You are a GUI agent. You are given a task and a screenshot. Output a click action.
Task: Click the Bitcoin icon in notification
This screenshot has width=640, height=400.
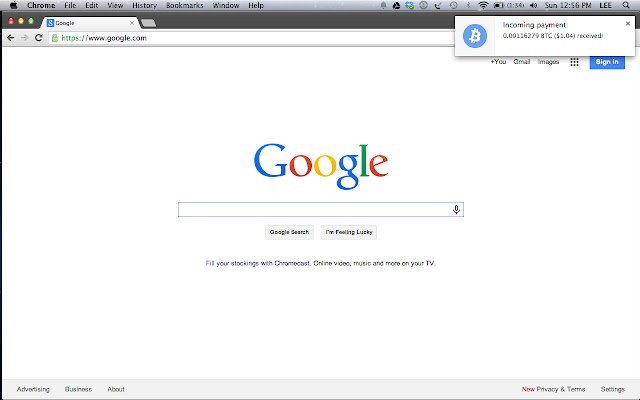click(475, 36)
